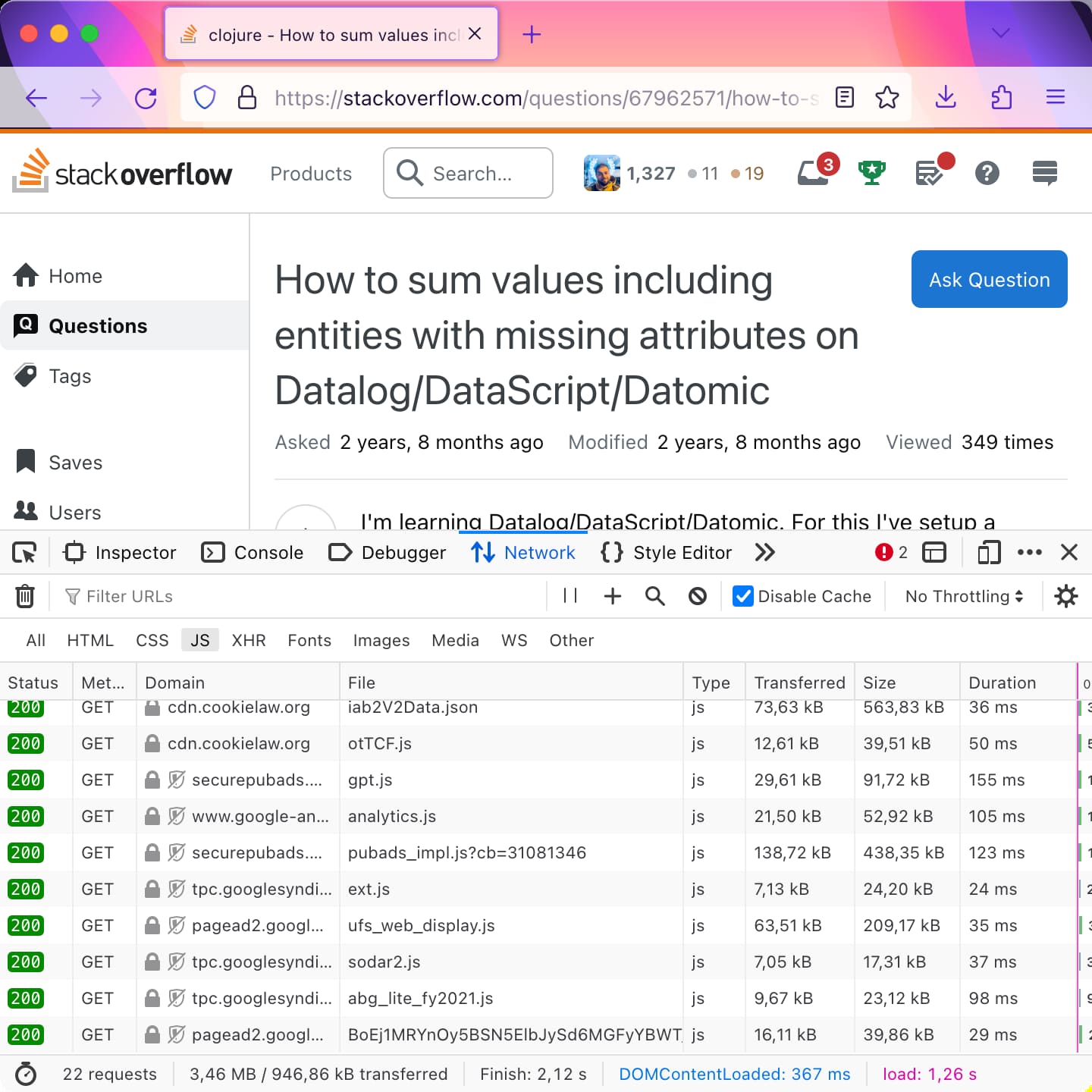Viewport: 1092px width, 1092px height.
Task: Switch to the XHR filter tab
Action: point(249,640)
